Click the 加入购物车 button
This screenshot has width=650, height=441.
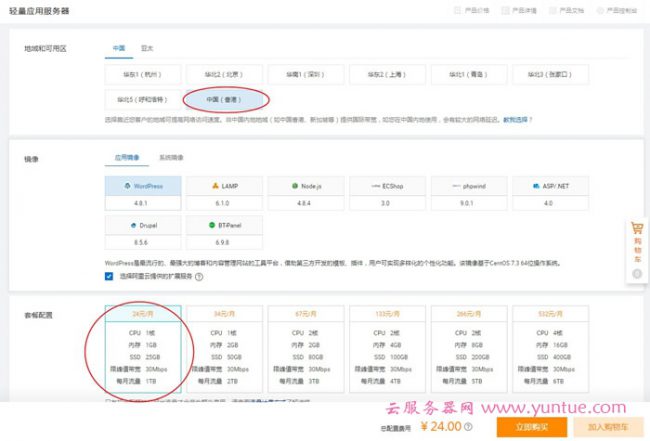[607, 426]
